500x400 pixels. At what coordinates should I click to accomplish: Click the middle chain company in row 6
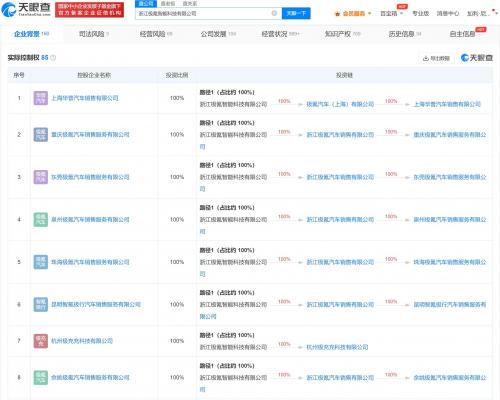coord(340,305)
